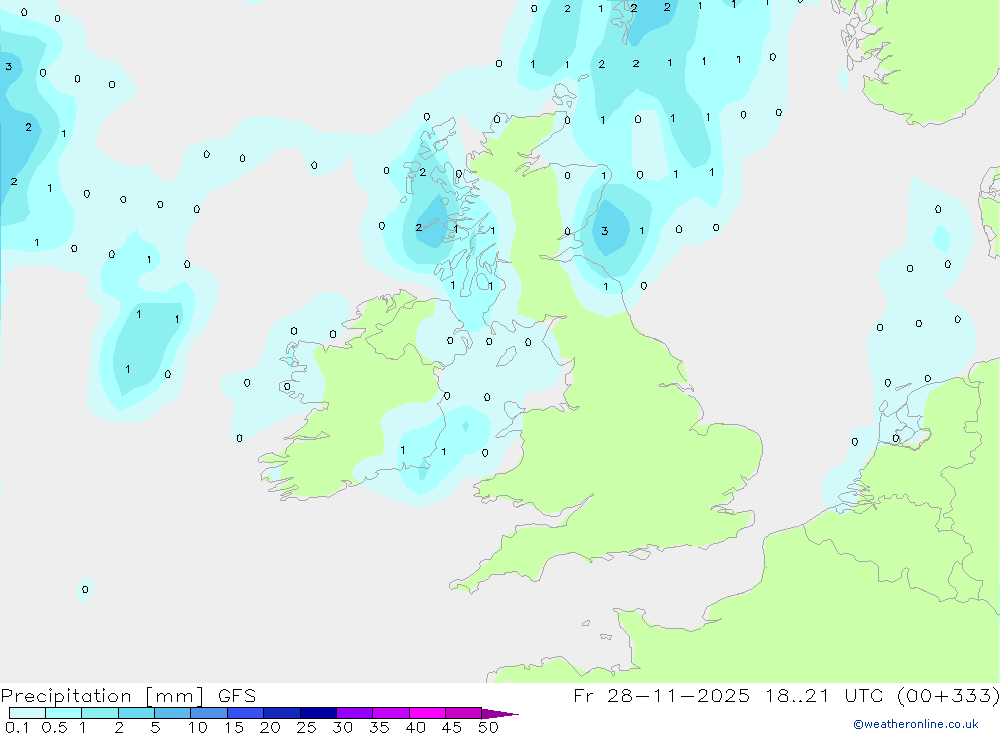The image size is (1000, 733).
Task: Click the 45–50 mm legend color swatch
Action: tap(463, 713)
